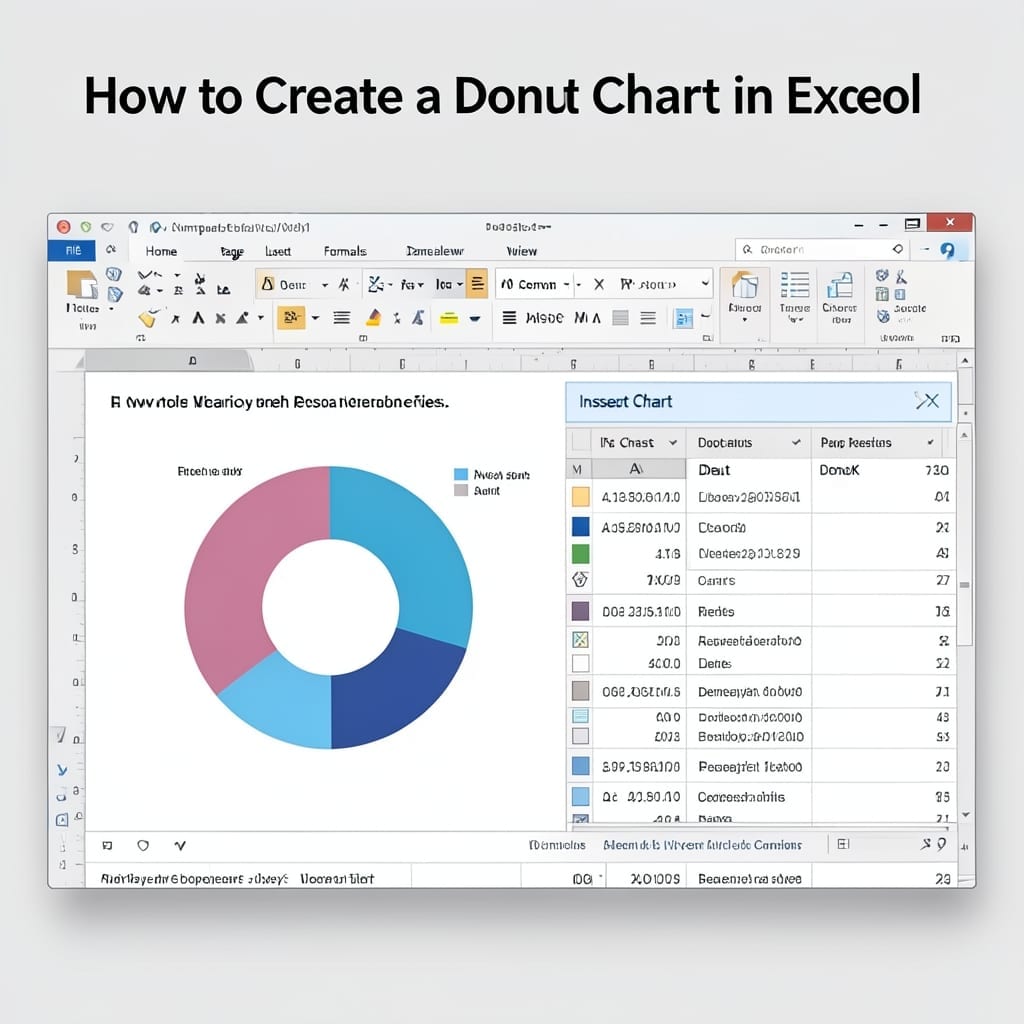Click the dark blue donut chart segment
The width and height of the screenshot is (1024, 1024).
[x=392, y=692]
